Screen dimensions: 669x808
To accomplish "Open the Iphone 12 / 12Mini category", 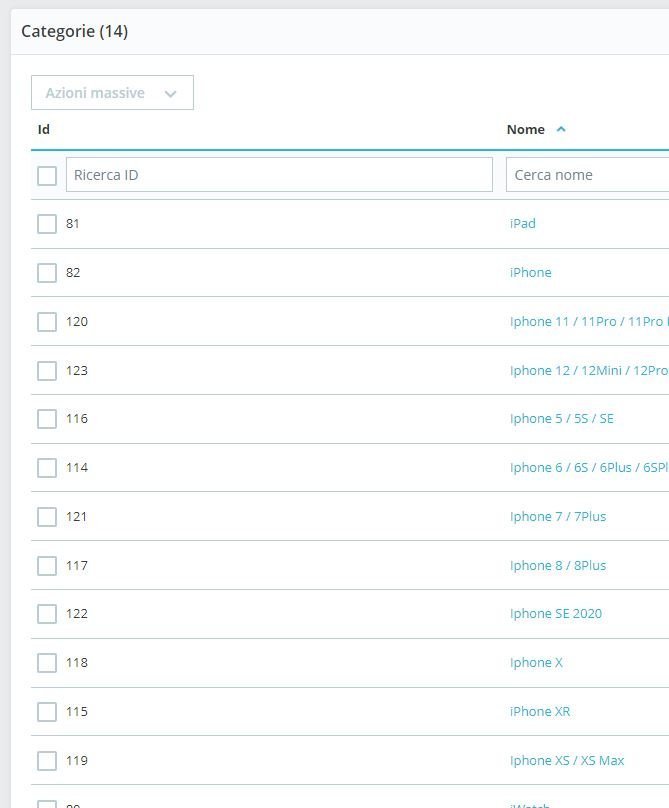I will tap(589, 371).
